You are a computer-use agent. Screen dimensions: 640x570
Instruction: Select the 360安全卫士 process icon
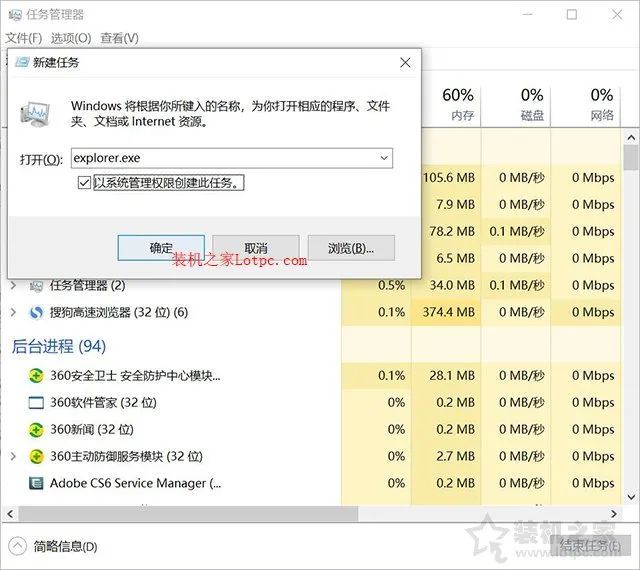[36, 376]
